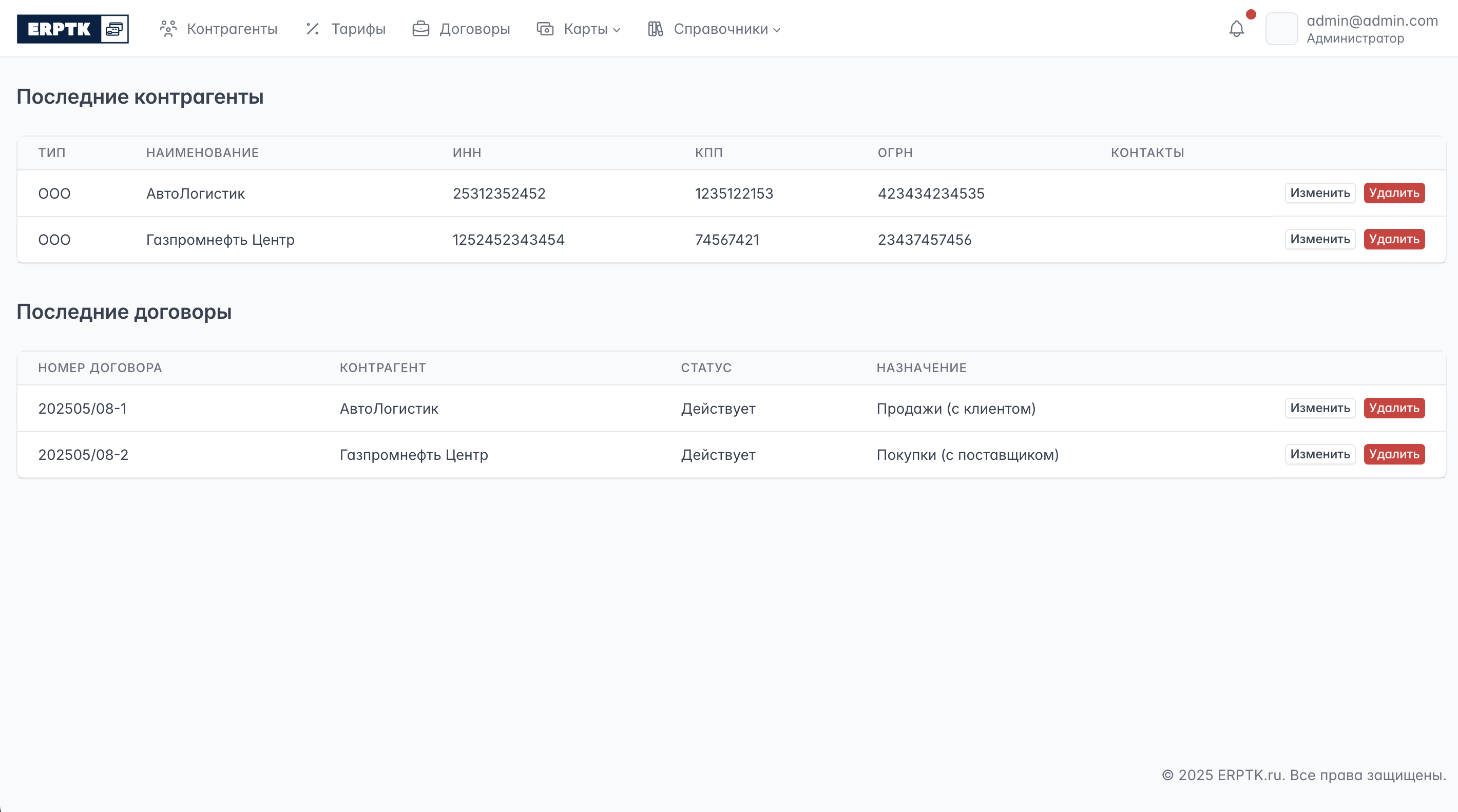Click INN value 25312352452
The image size is (1458, 812).
click(498, 194)
